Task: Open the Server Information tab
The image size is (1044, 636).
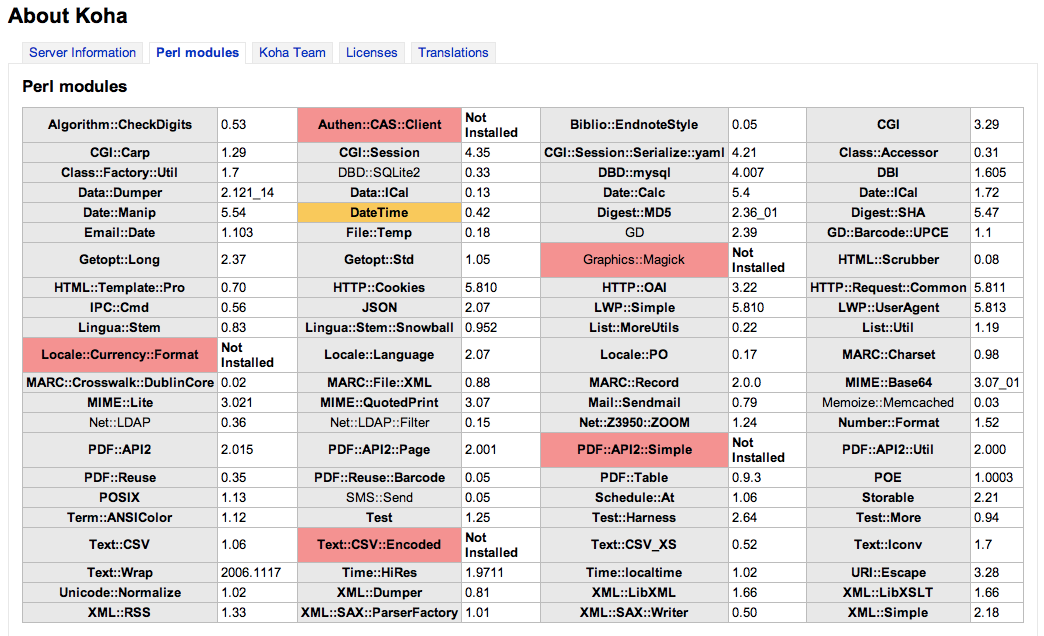Action: pos(82,53)
